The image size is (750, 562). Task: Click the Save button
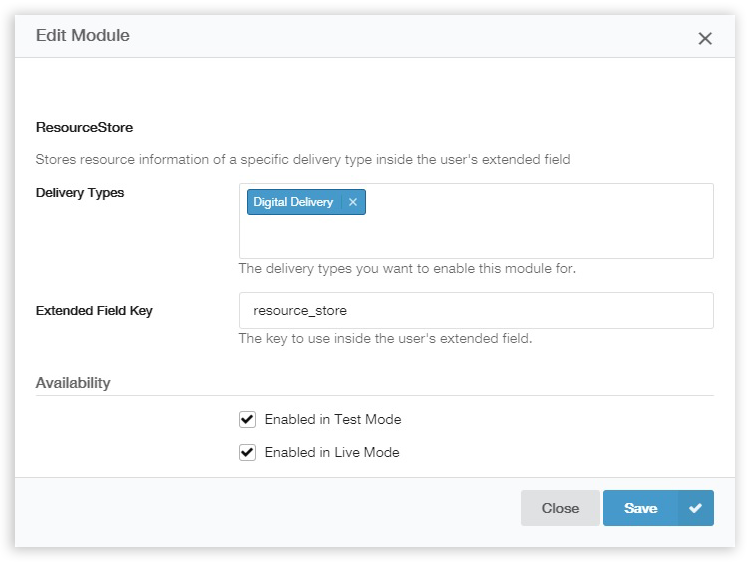click(x=658, y=508)
